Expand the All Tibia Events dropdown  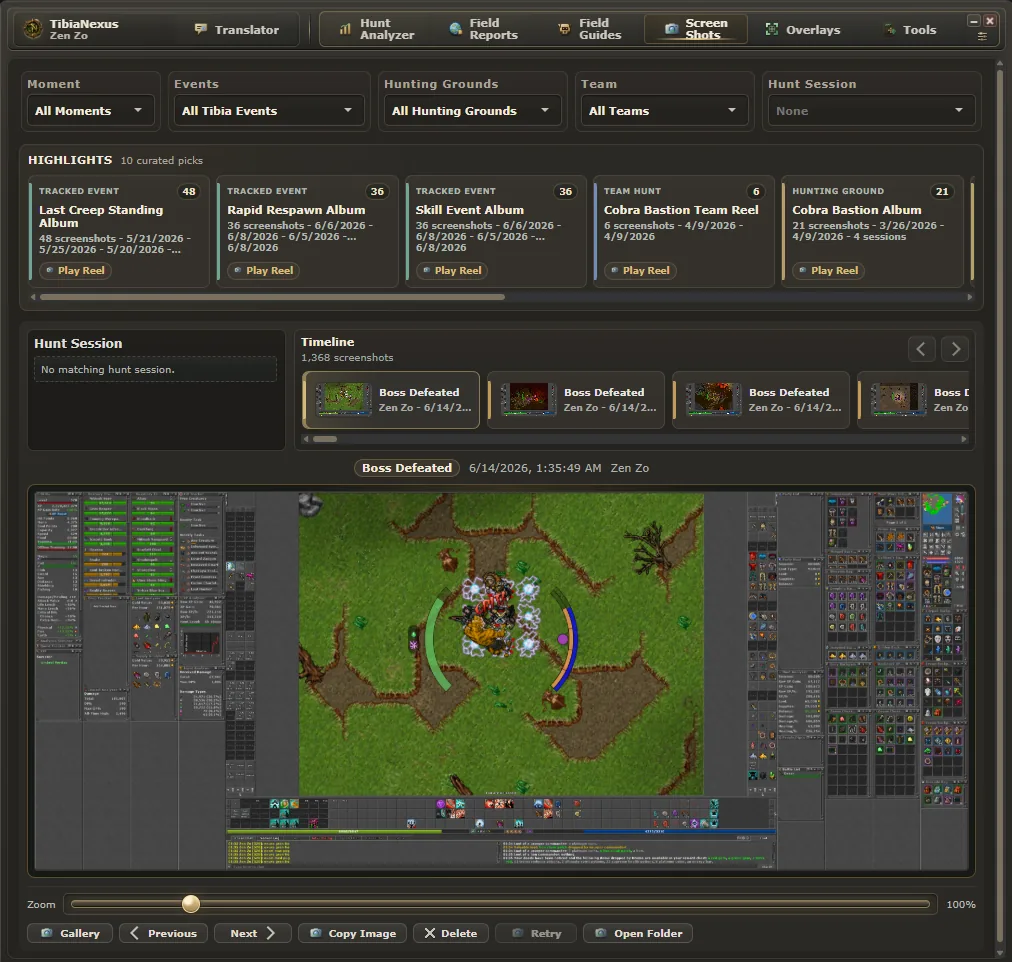pos(269,111)
